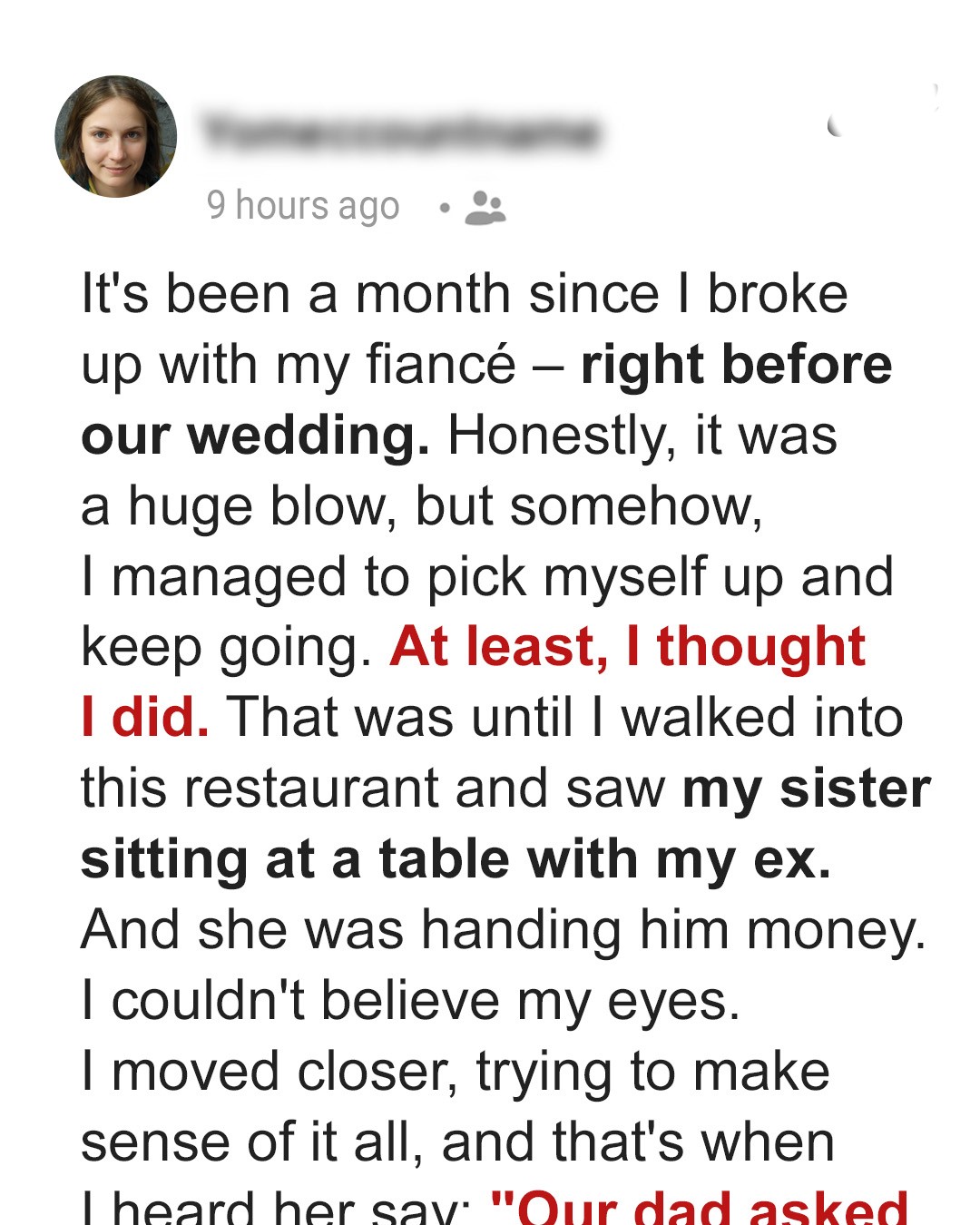
Task: Click the red words 'I did.'
Action: pyautogui.click(x=145, y=718)
